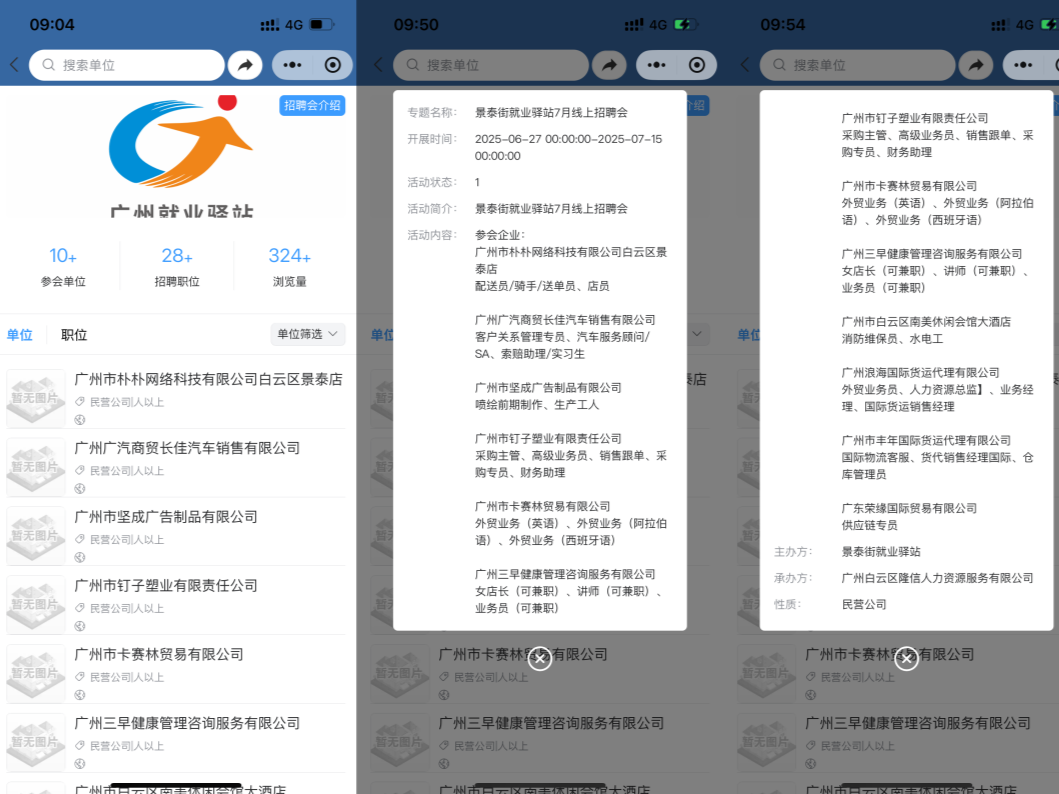Image resolution: width=1059 pixels, height=794 pixels.
Task: Open 广州广汽商贸长佳汽车销售有限公司 in the 09:04 list
Action: click(176, 466)
